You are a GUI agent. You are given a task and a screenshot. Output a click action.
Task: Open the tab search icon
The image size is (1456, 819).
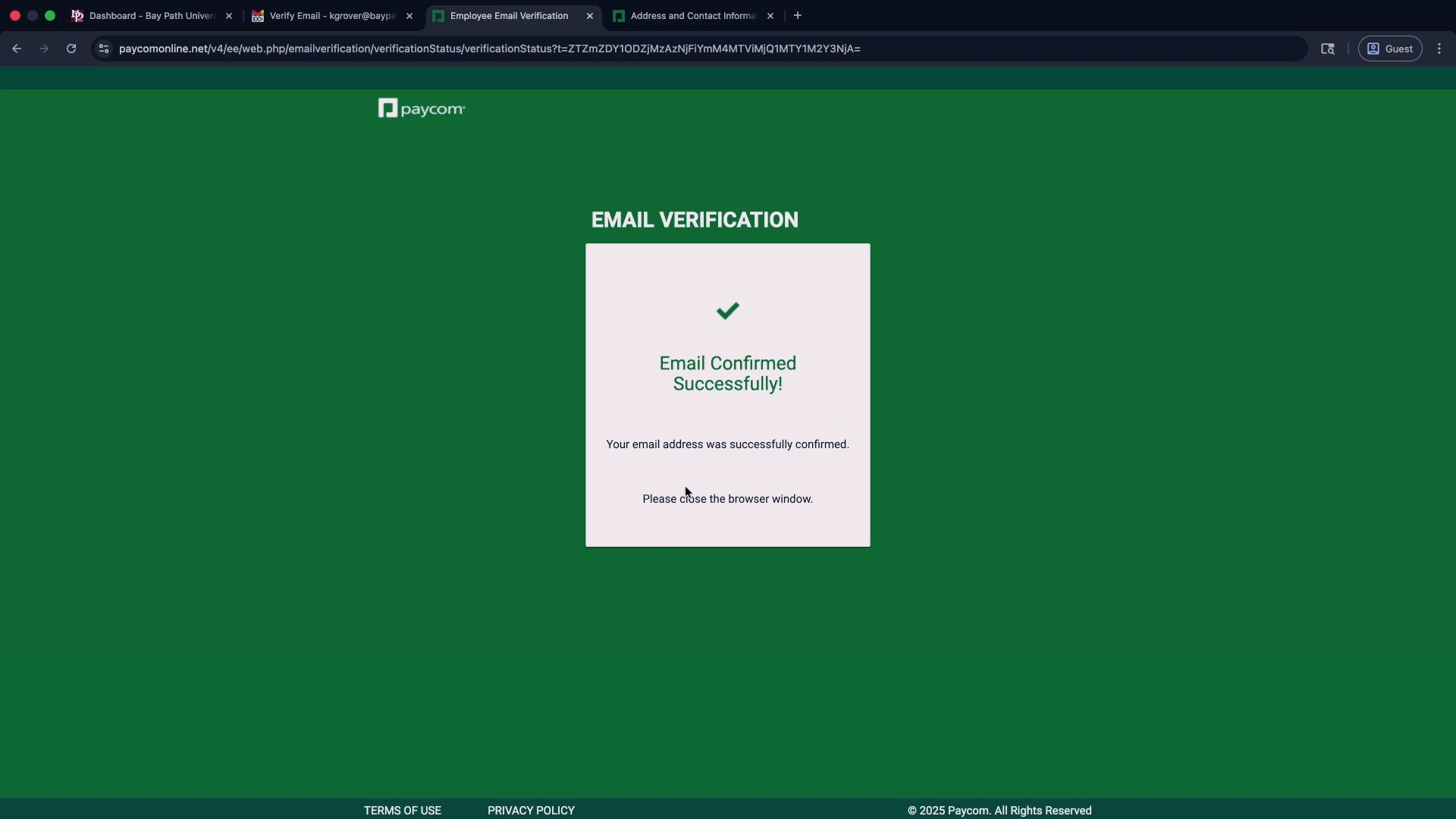pyautogui.click(x=1327, y=49)
